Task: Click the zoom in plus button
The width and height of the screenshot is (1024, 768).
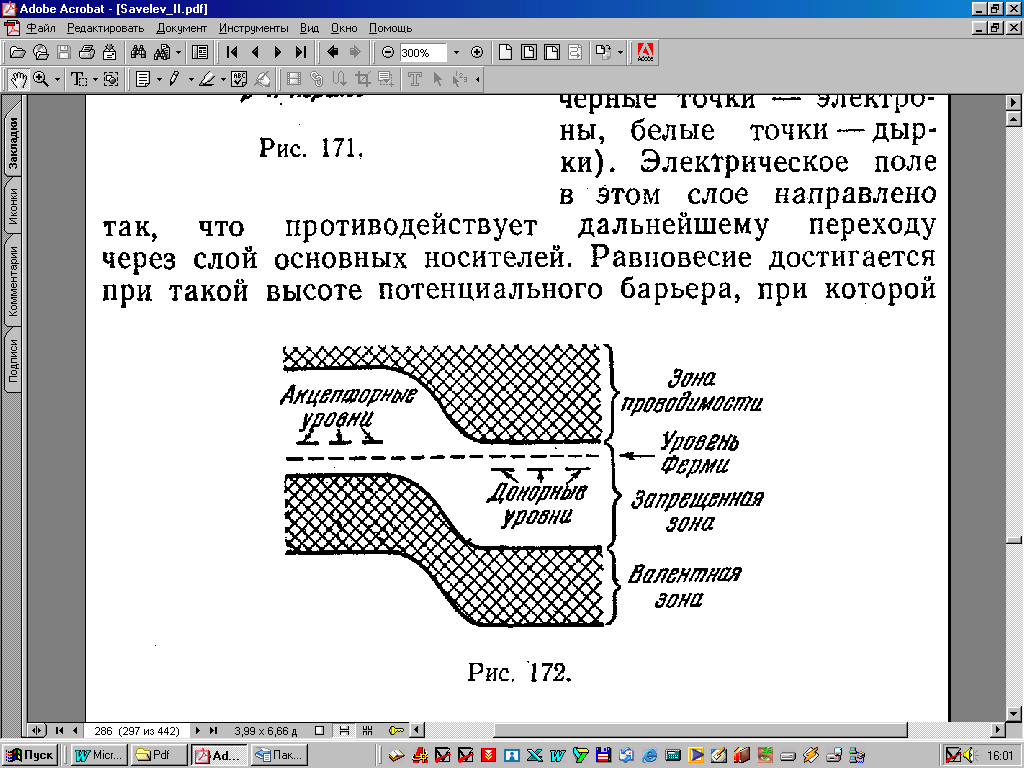Action: [x=477, y=52]
